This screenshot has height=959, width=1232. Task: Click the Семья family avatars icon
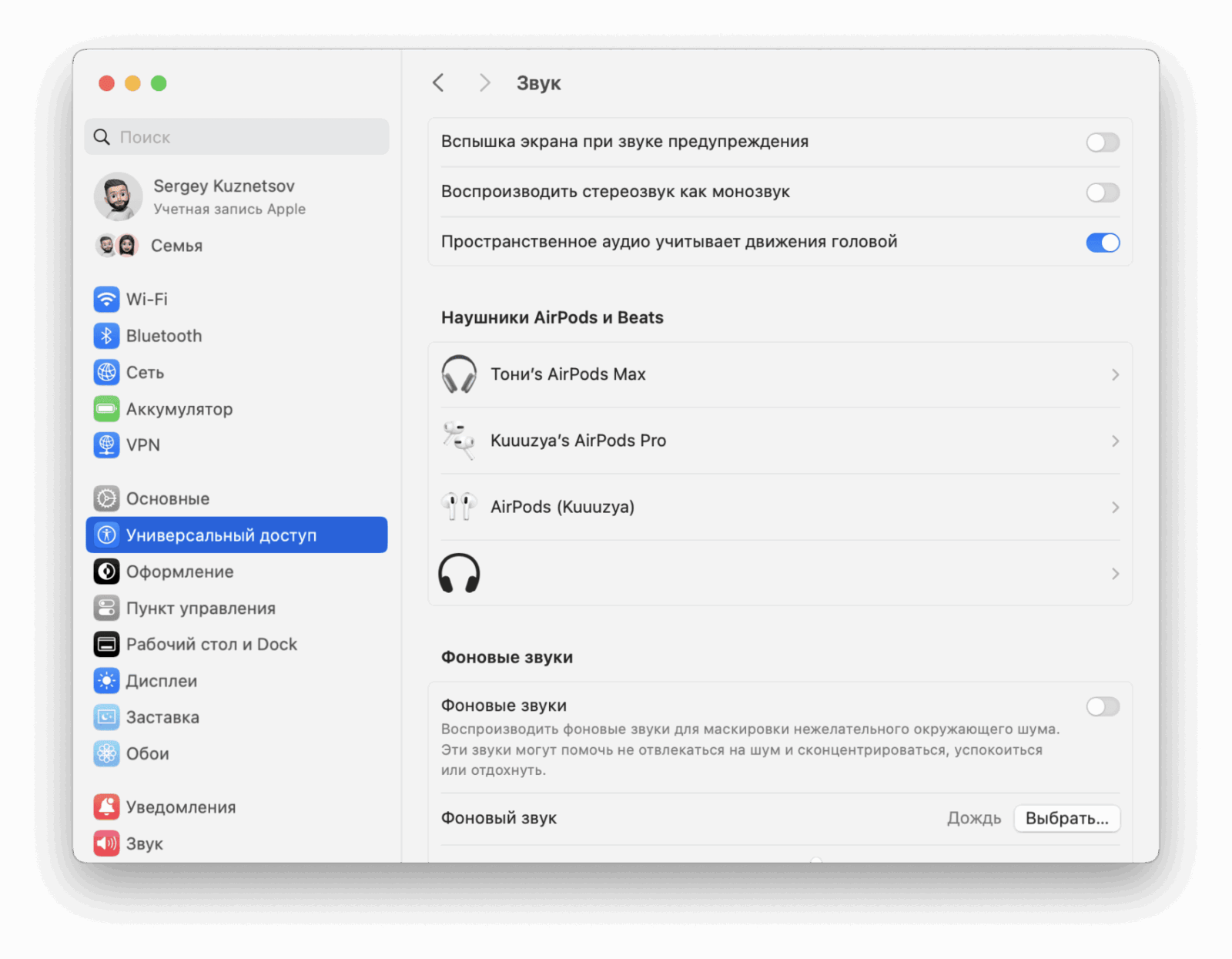coord(117,246)
